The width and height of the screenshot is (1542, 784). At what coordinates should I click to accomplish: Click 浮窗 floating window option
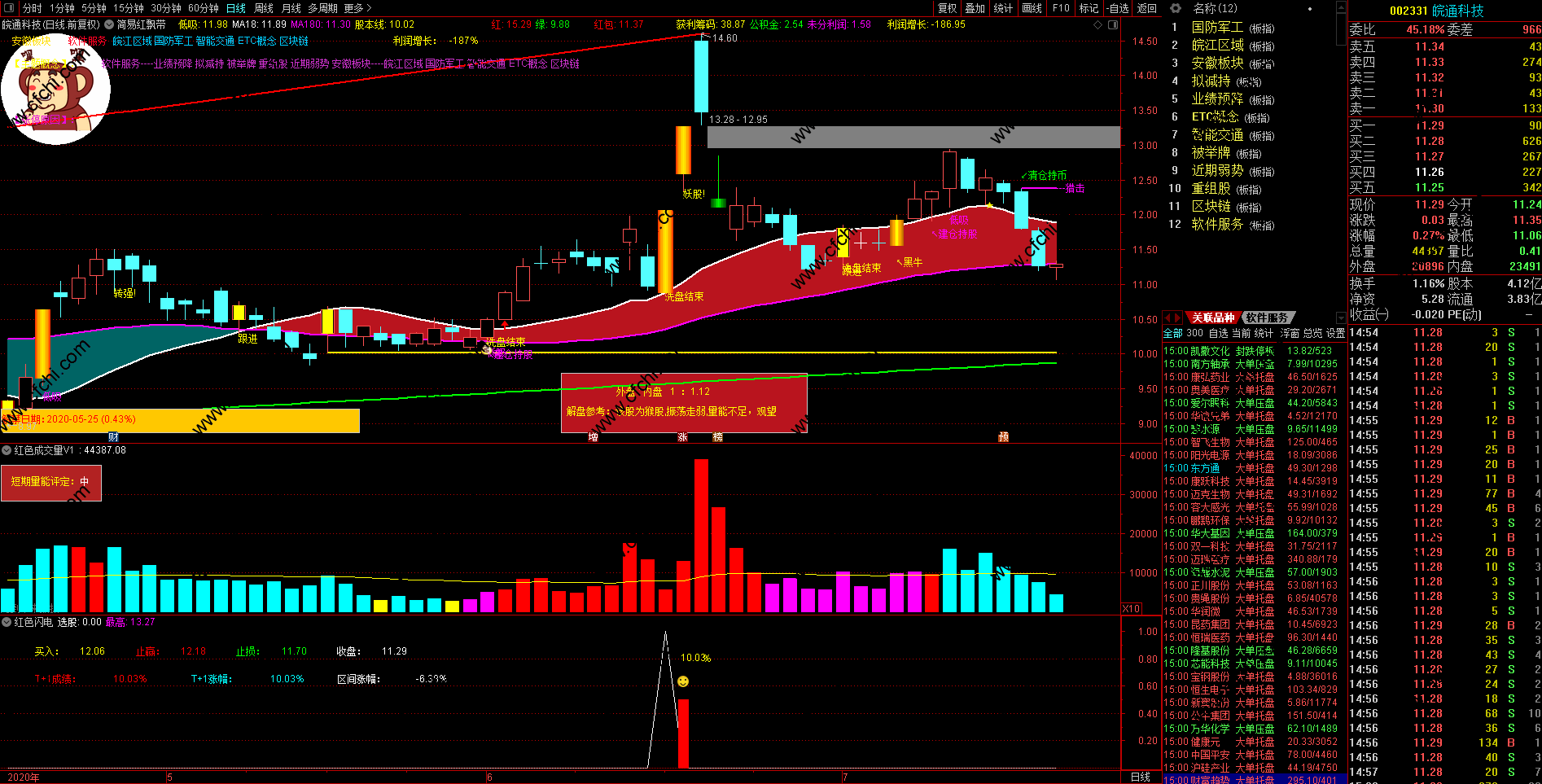(x=1290, y=333)
